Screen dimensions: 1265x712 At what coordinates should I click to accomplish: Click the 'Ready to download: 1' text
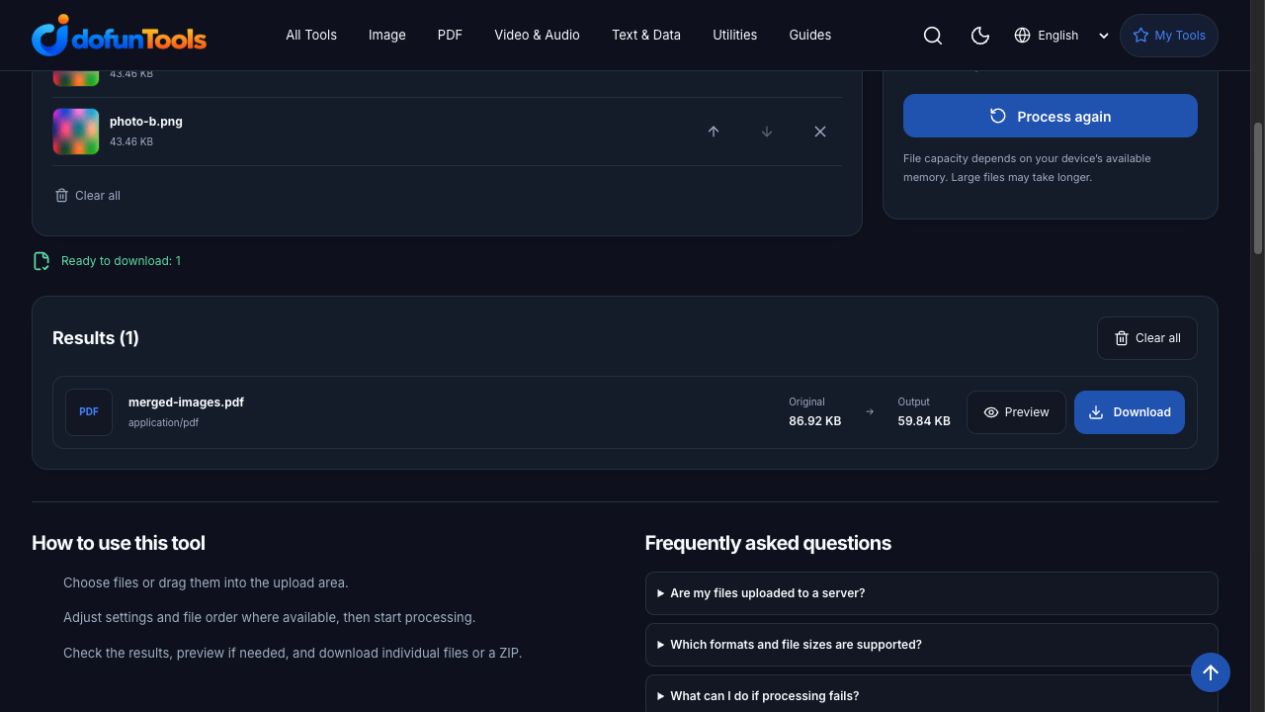[x=121, y=261]
